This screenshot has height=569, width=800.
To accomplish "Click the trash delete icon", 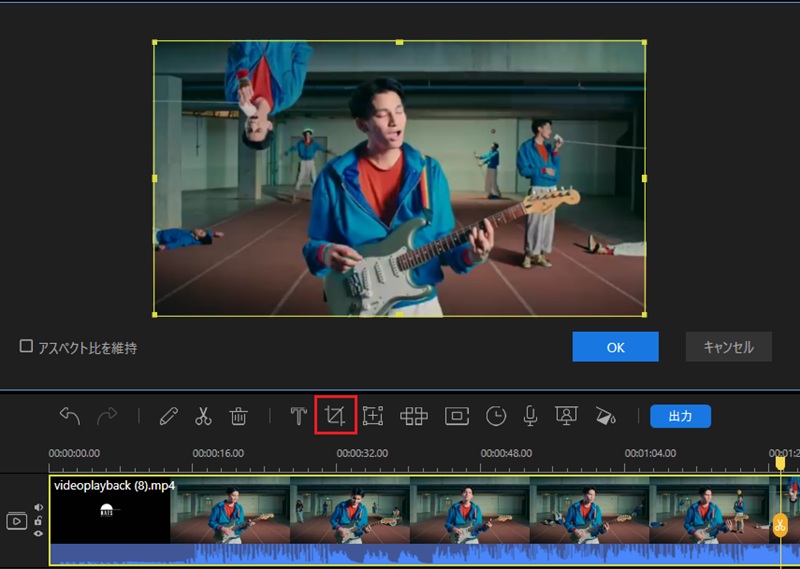I will (x=238, y=416).
